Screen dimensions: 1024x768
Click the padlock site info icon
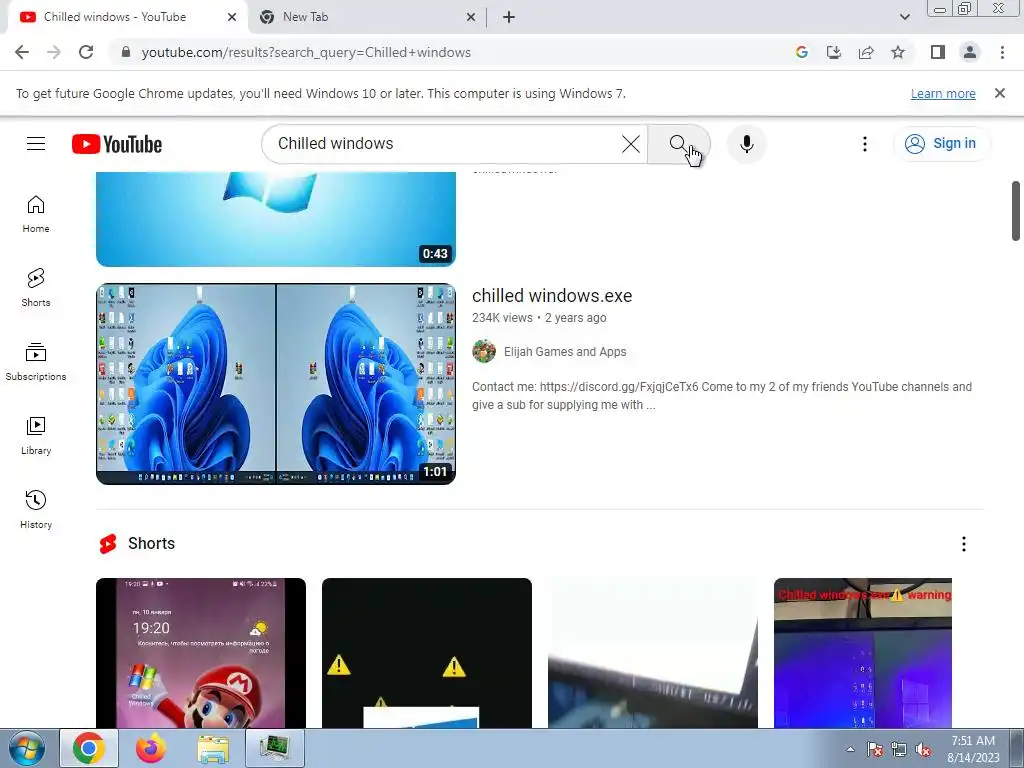tap(126, 52)
